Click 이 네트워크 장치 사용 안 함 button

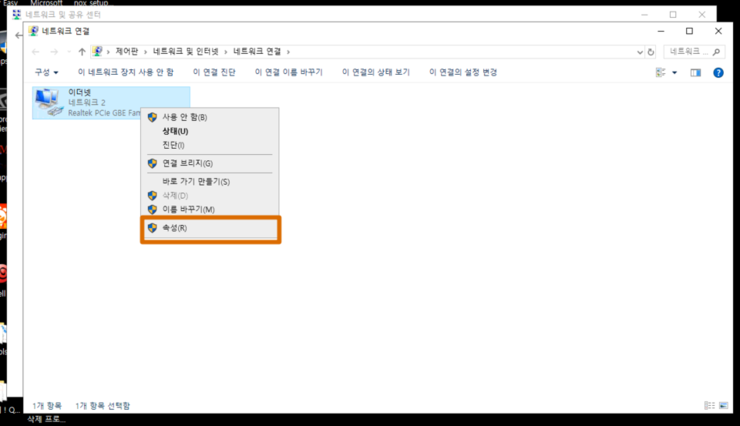click(x=125, y=73)
